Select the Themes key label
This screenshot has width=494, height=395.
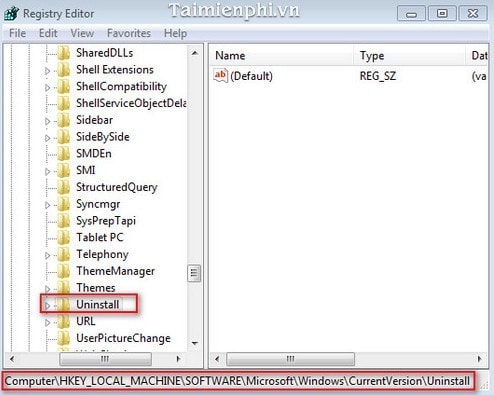(x=96, y=288)
